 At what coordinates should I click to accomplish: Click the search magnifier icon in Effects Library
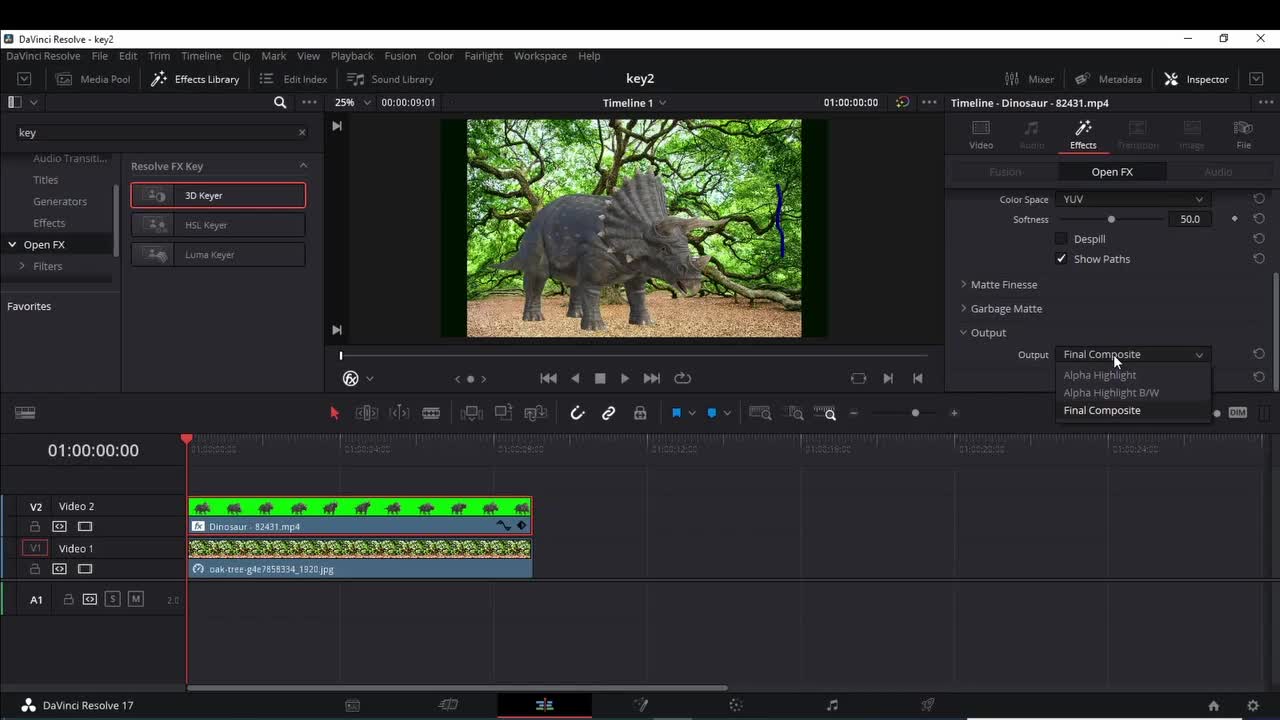280,102
